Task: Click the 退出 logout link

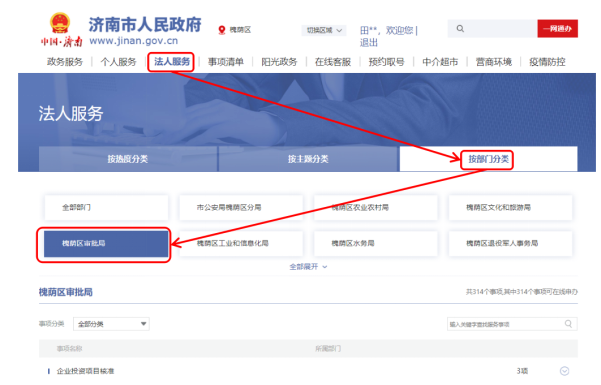Action: 369,42
